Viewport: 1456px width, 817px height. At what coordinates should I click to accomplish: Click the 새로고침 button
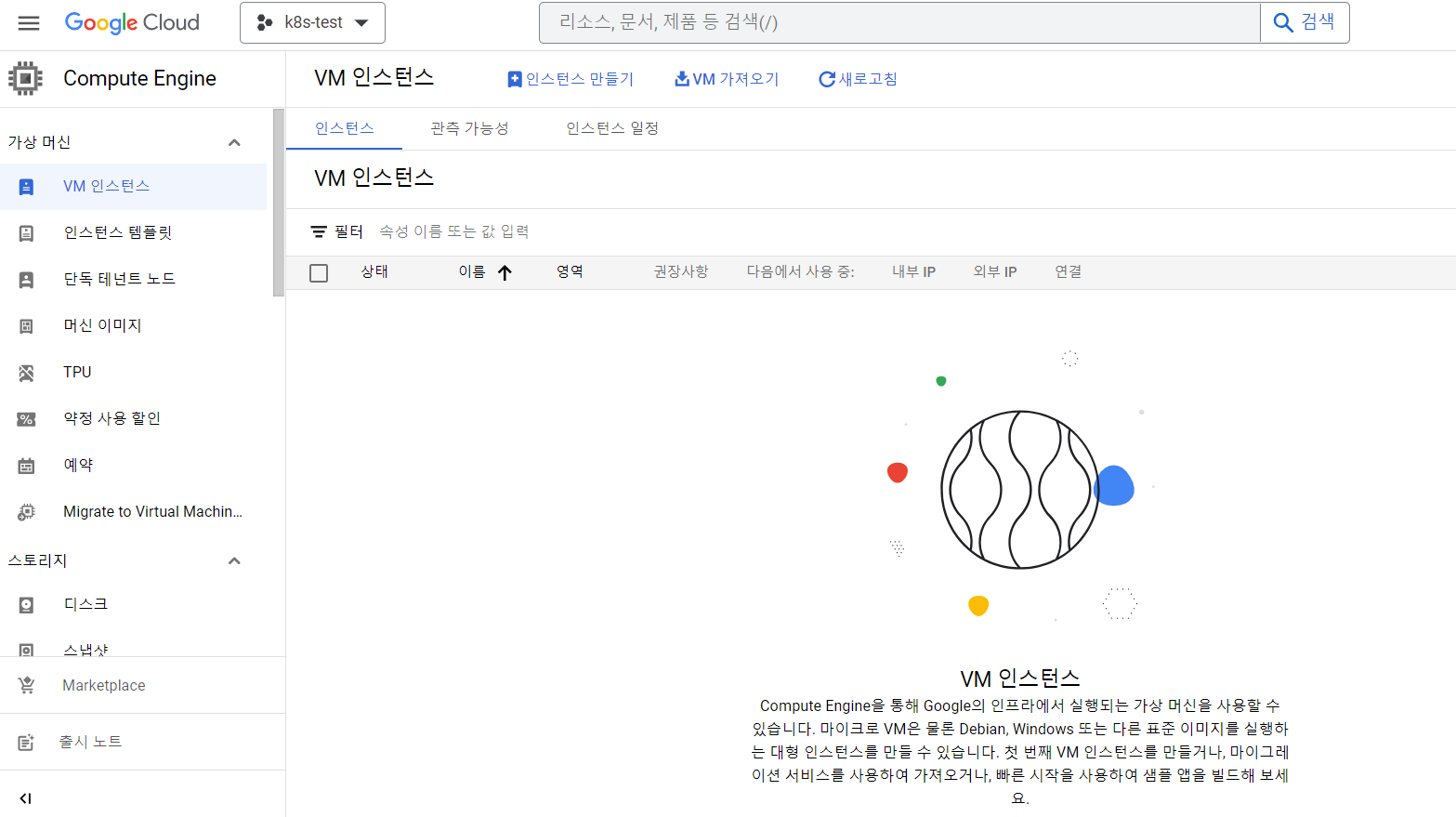click(x=858, y=79)
